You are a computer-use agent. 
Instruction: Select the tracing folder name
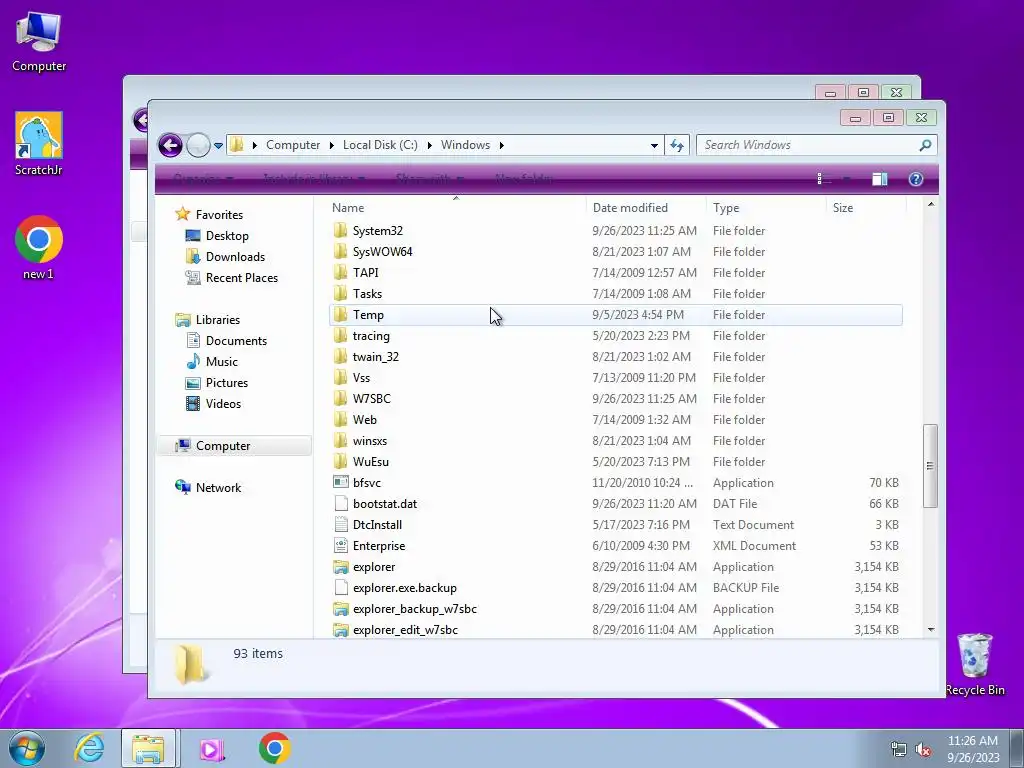click(371, 336)
